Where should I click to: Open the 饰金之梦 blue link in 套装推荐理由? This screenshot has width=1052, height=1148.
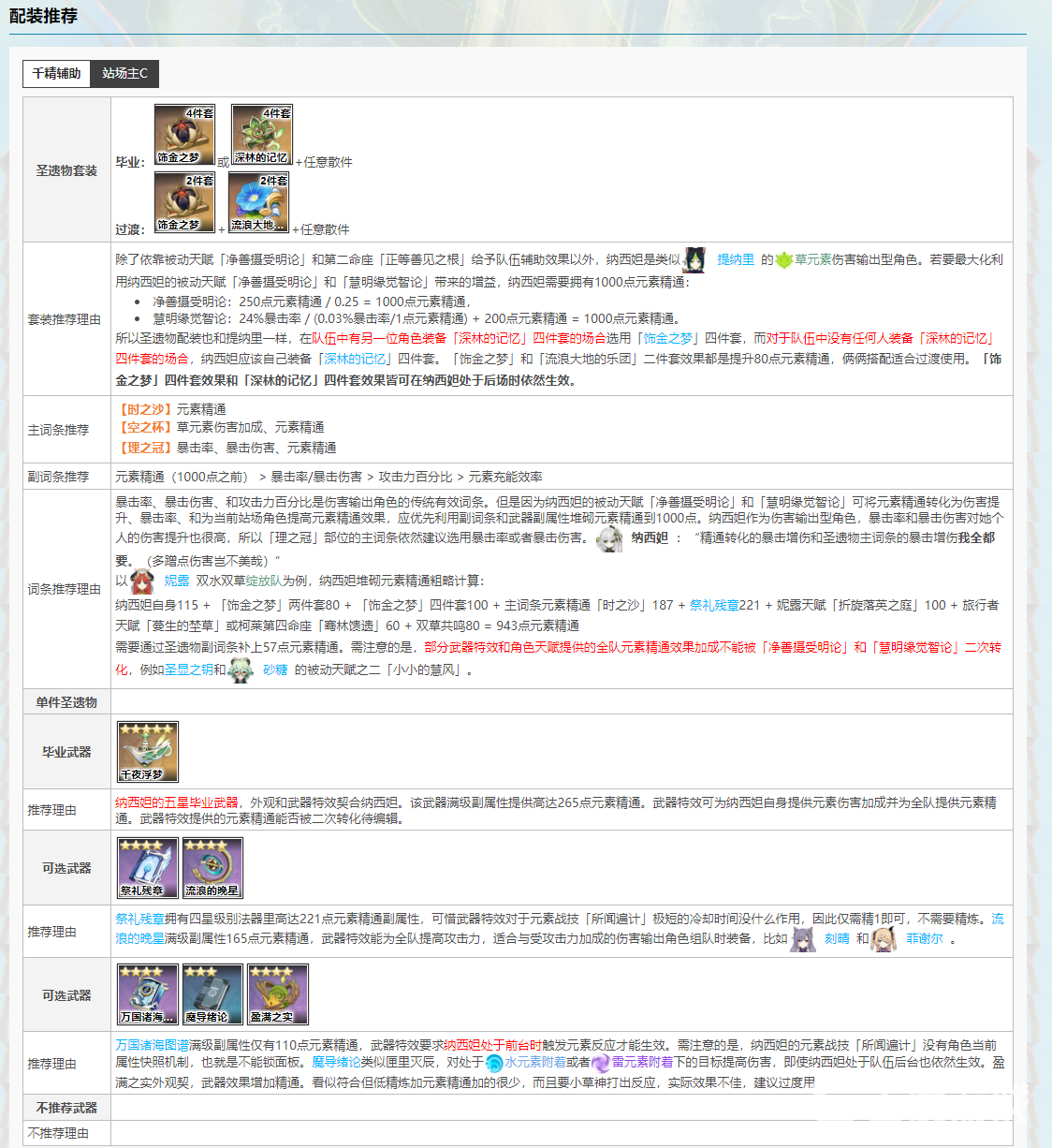coord(668,338)
